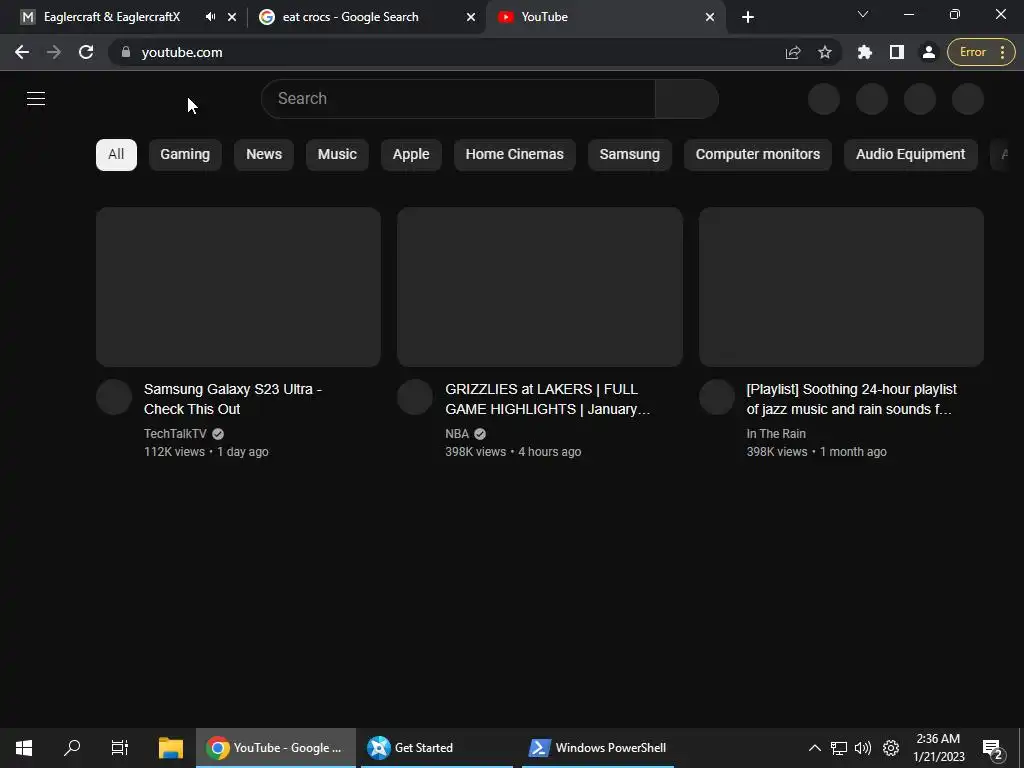This screenshot has height=768, width=1024.
Task: Show hidden system tray icons
Action: (814, 748)
